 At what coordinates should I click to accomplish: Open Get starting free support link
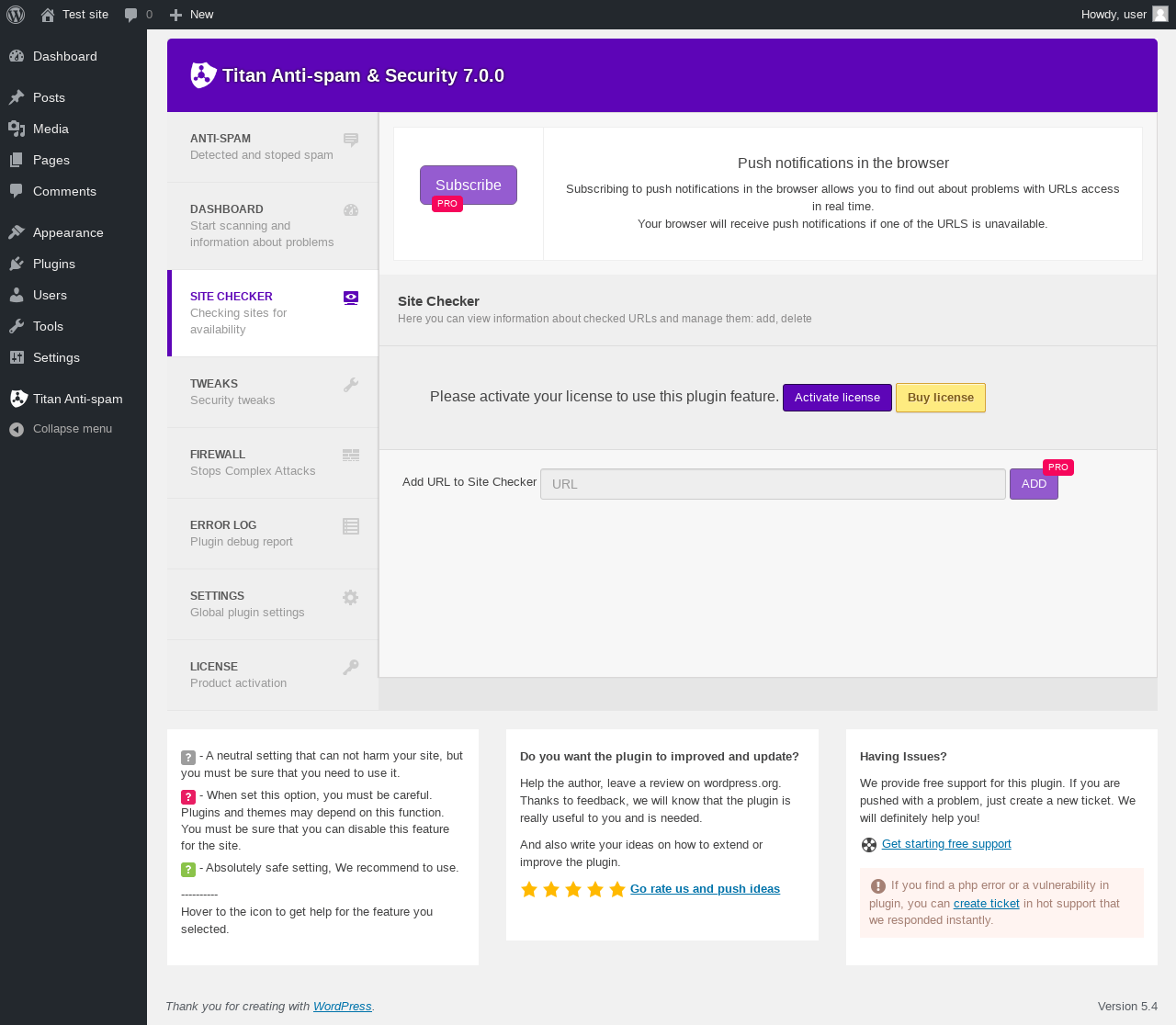click(946, 844)
